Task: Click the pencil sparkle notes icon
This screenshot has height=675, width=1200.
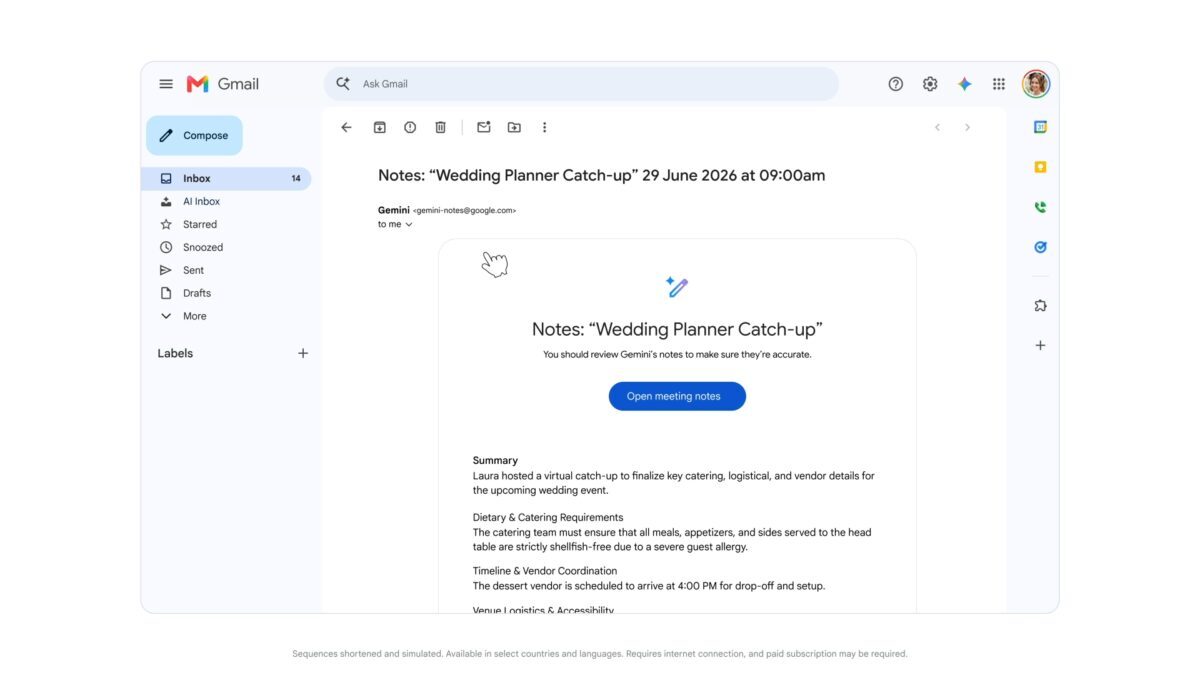Action: 677,287
